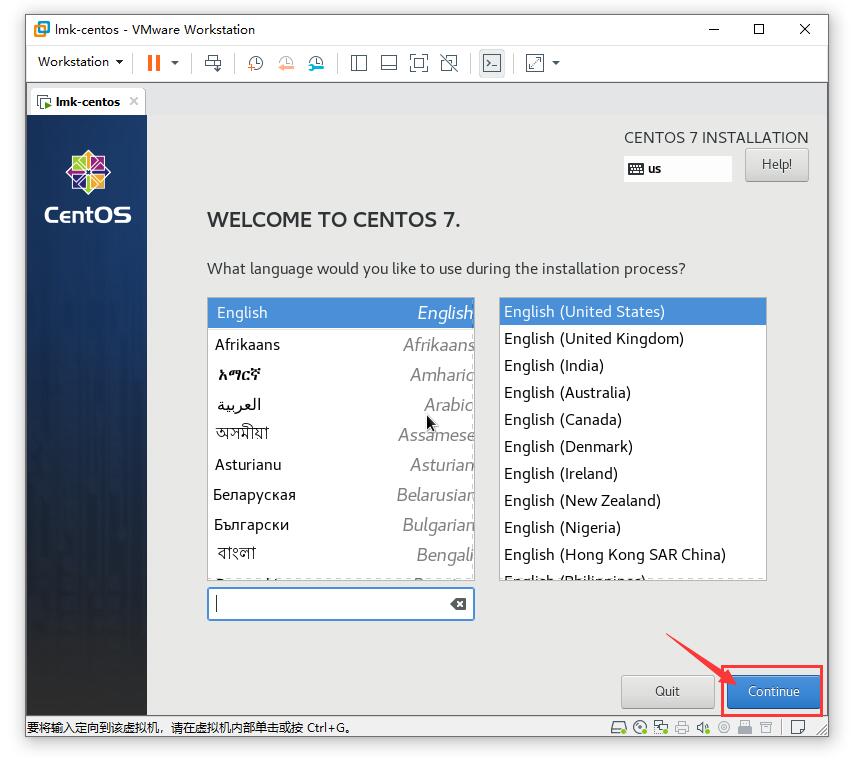The height and width of the screenshot is (770, 856).
Task: Close the lmk-centos tab
Action: click(134, 101)
